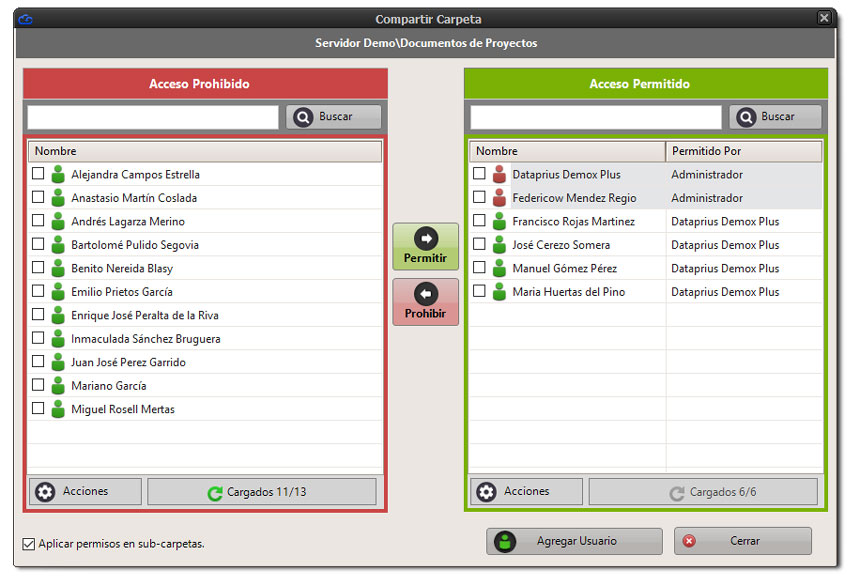
Task: Click green user icon of Alejandra Campos Estrella
Action: point(58,174)
